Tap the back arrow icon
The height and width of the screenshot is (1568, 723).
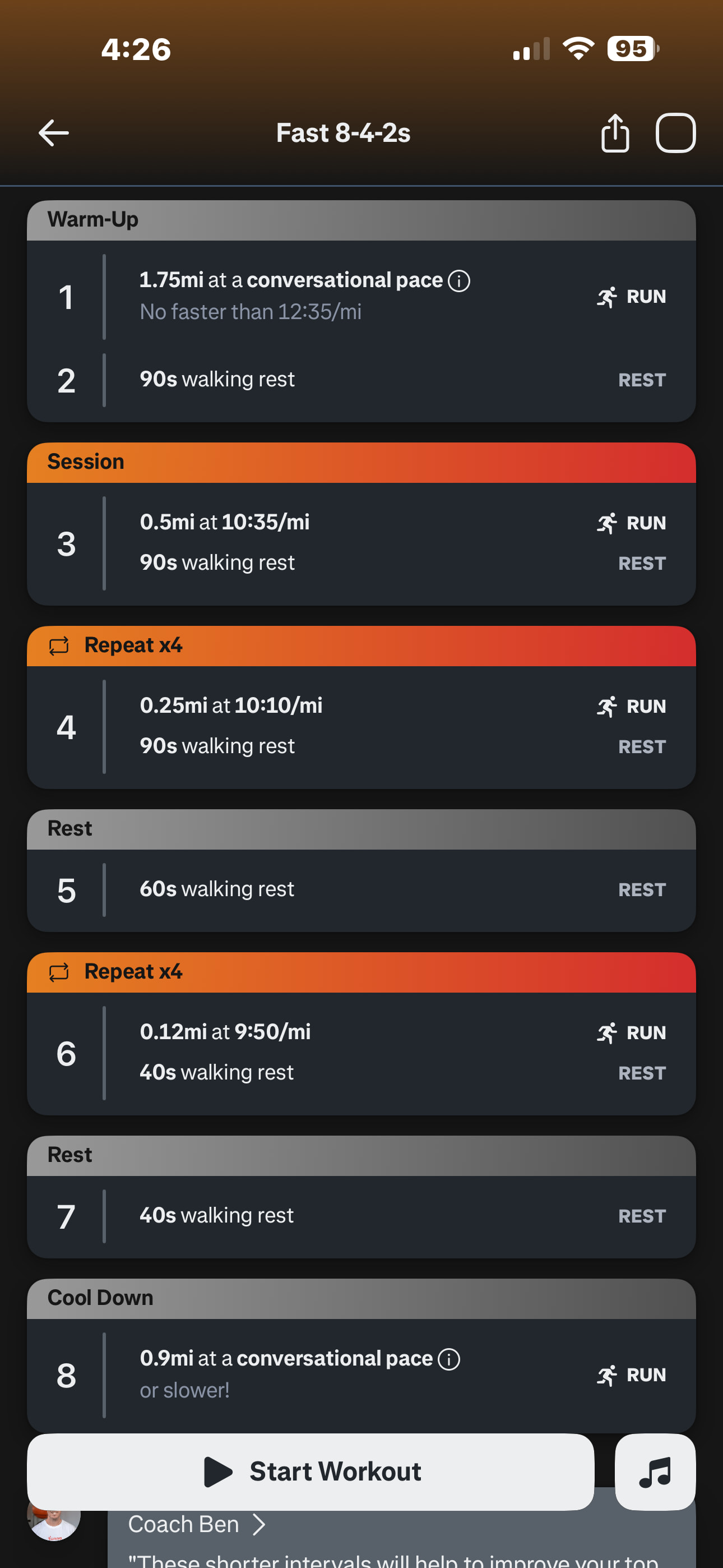[x=54, y=133]
